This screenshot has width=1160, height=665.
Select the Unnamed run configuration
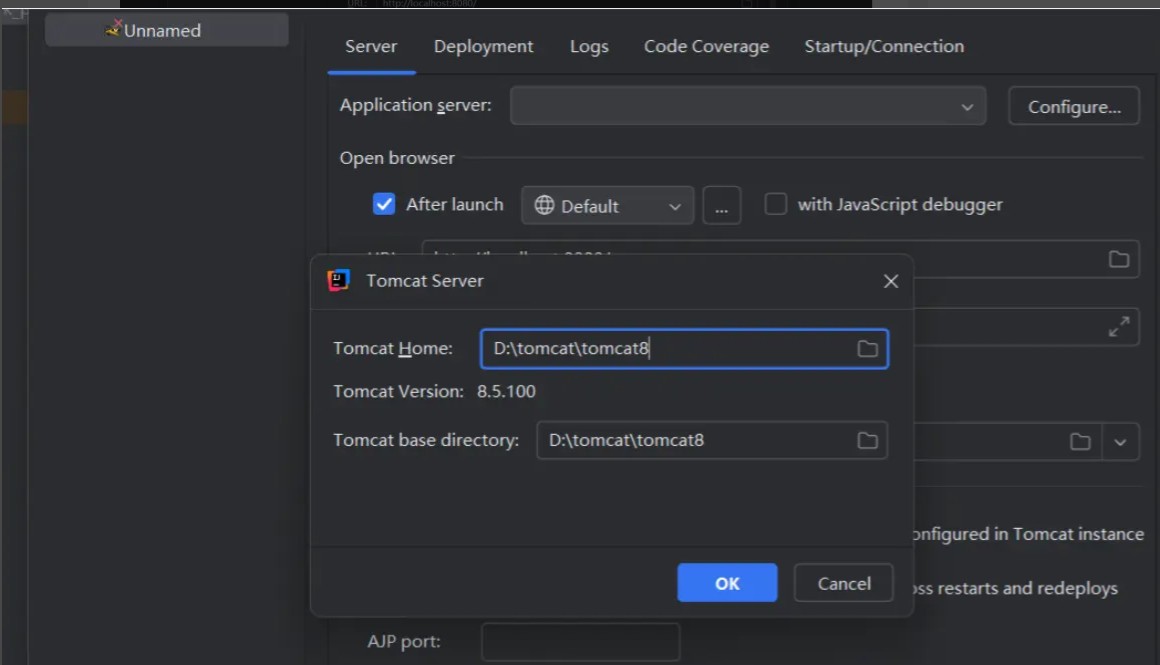click(x=166, y=30)
